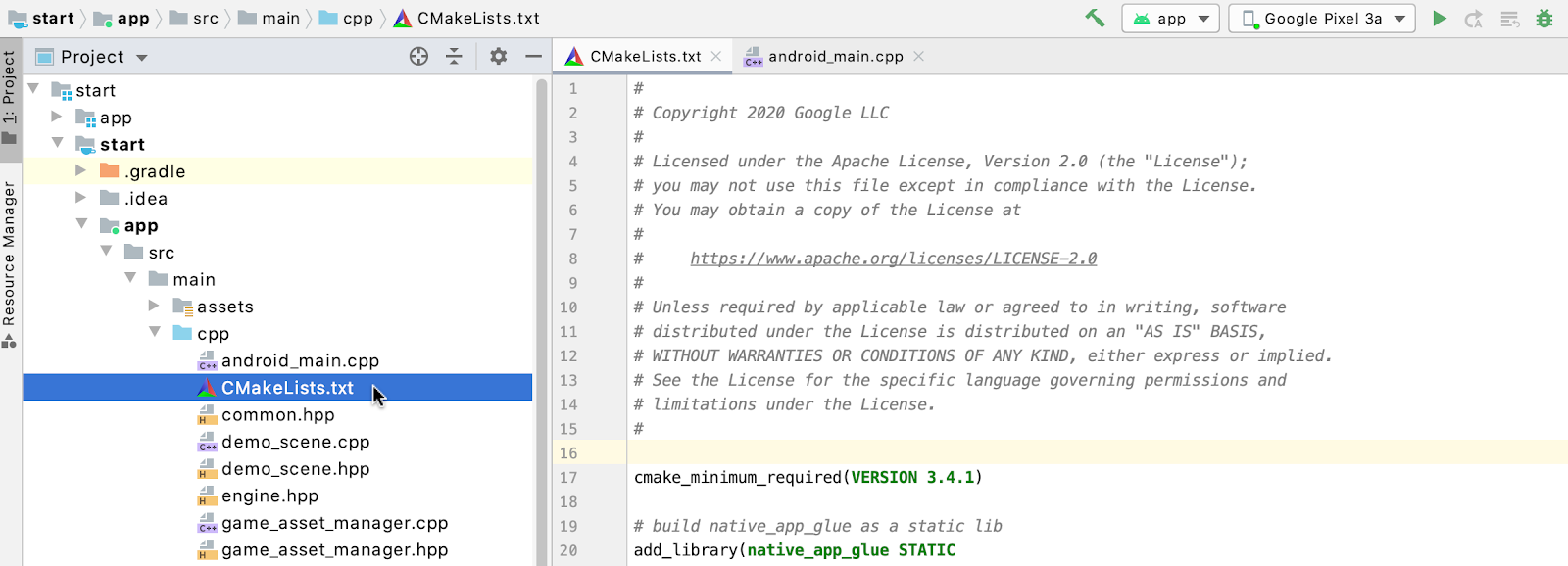The height and width of the screenshot is (566, 1568).
Task: Open the app run configuration dropdown
Action: [1171, 19]
